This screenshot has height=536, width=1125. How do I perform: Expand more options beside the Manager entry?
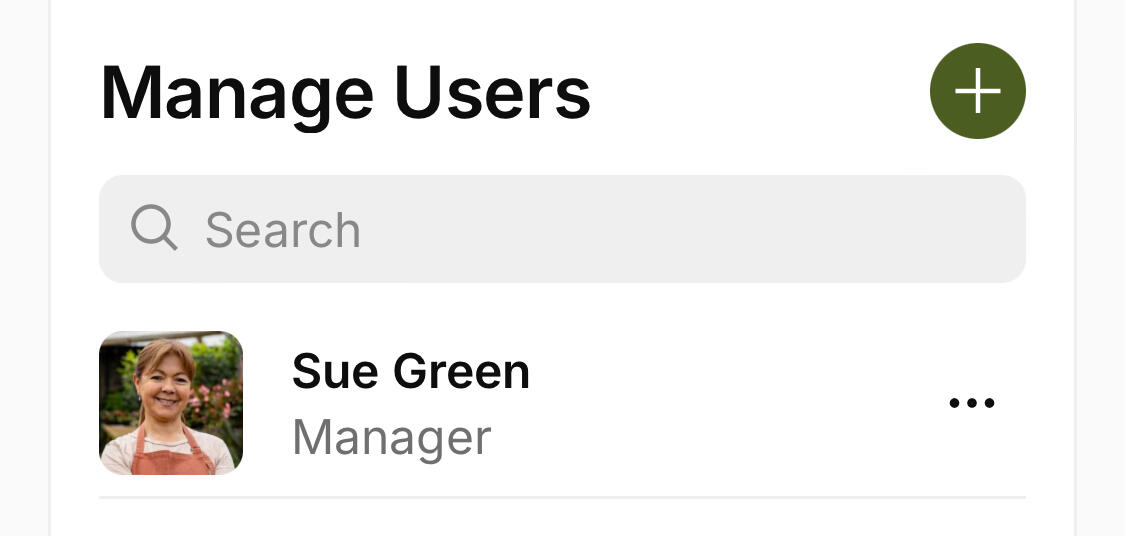[971, 403]
